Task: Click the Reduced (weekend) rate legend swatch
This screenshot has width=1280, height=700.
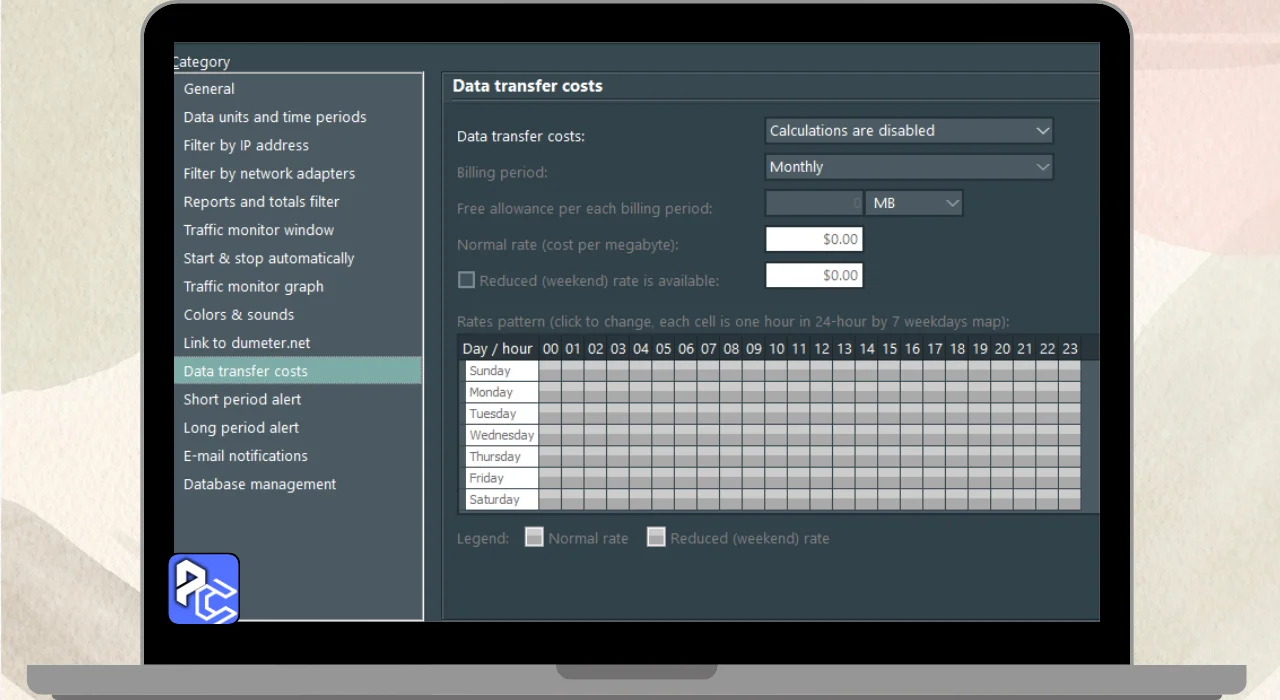Action: pyautogui.click(x=656, y=537)
